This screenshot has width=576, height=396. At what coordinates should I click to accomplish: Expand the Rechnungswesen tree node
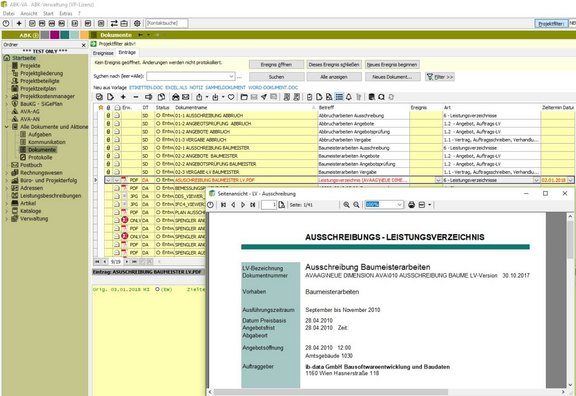click(6, 173)
